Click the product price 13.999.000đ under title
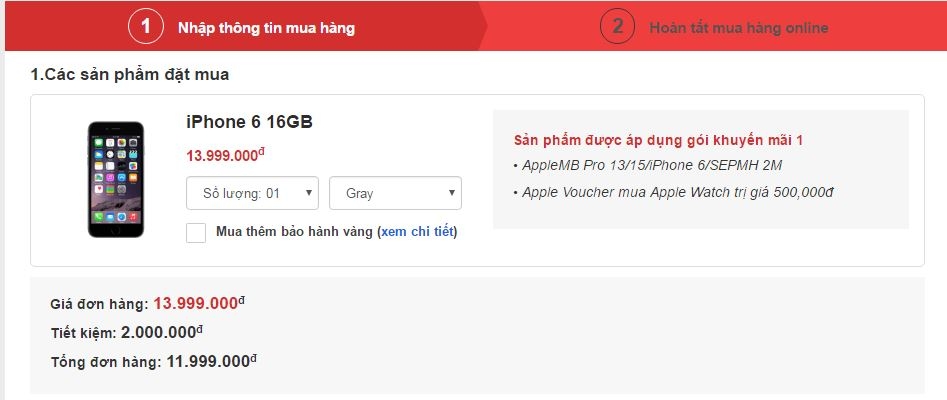 click(x=225, y=155)
